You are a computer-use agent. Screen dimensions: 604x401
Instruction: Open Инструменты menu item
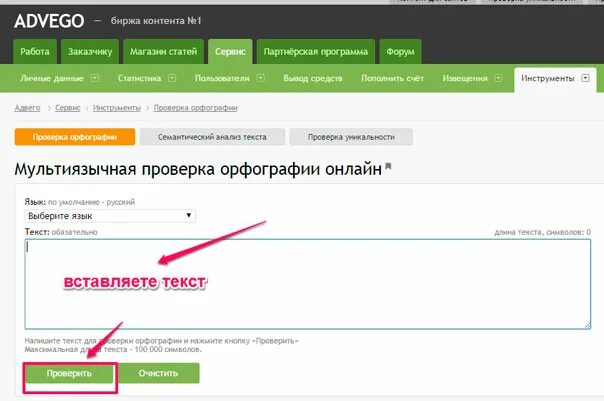(547, 78)
